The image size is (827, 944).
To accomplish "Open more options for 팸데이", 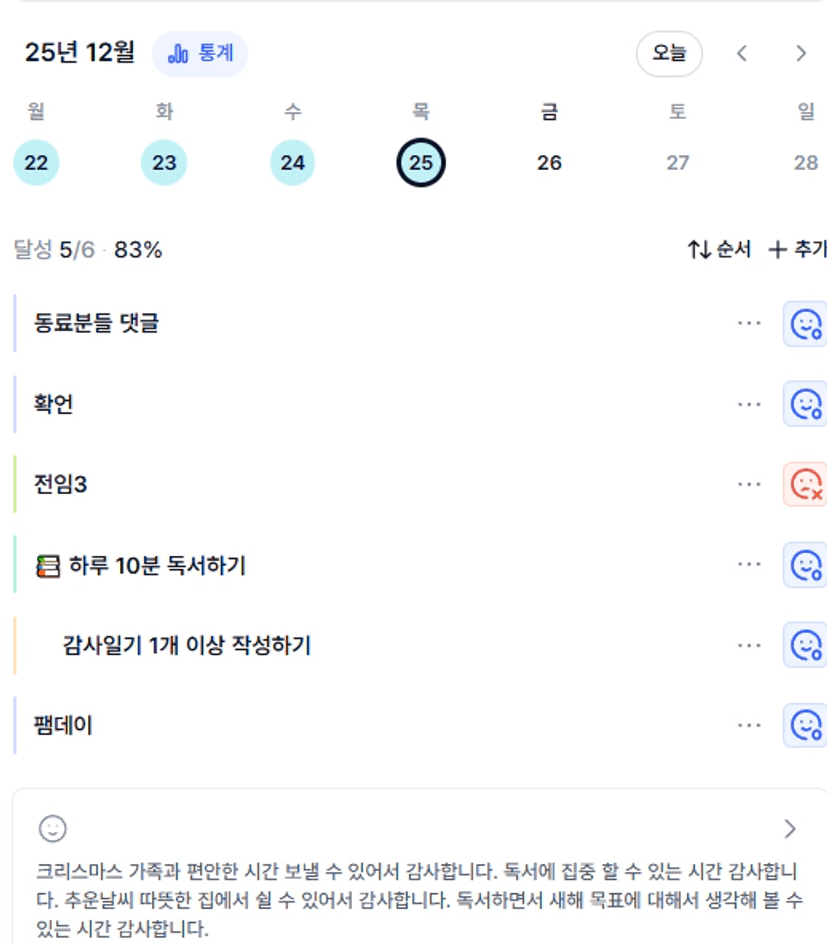I will [749, 725].
